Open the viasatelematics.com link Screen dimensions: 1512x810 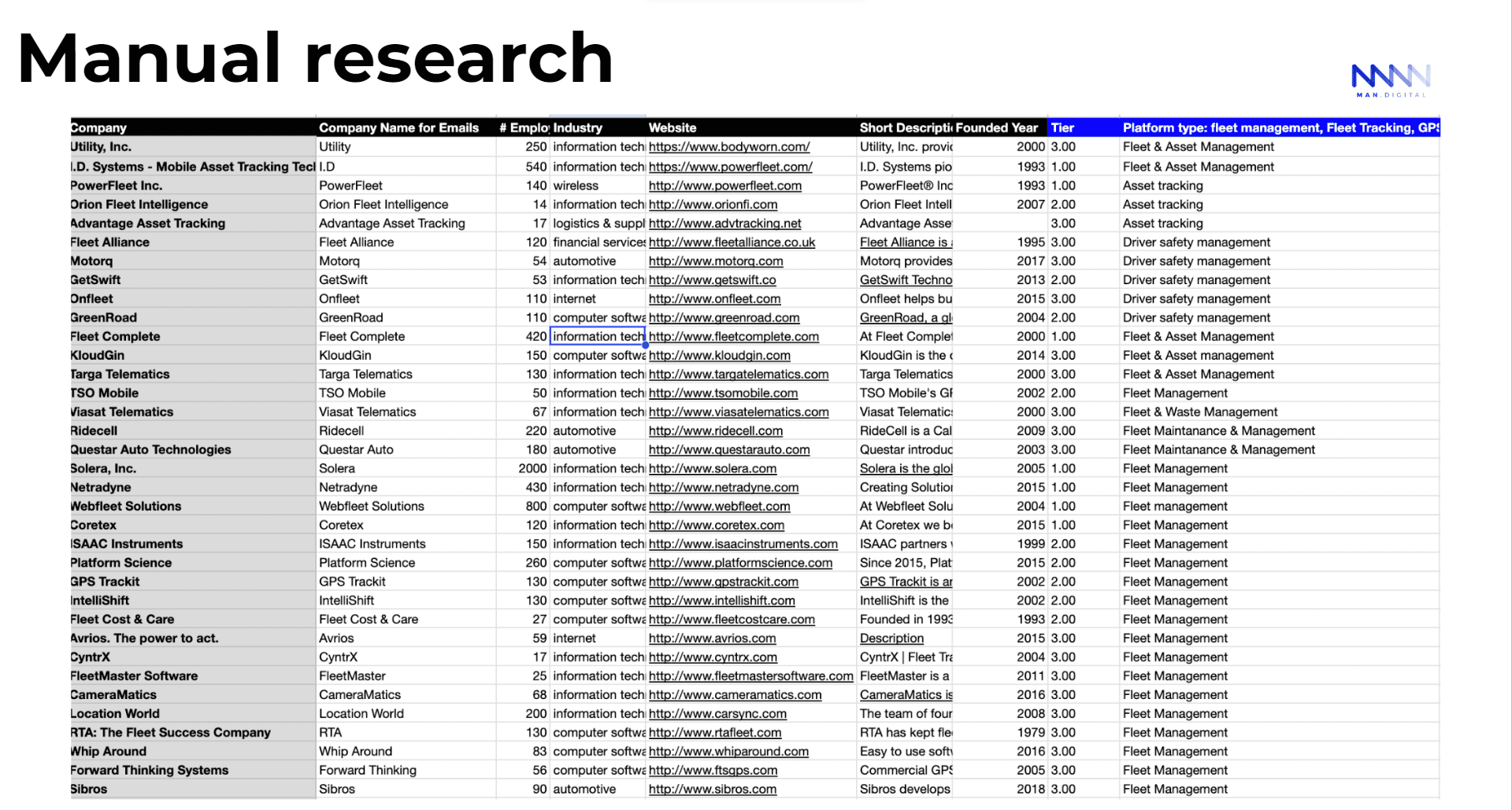click(739, 412)
